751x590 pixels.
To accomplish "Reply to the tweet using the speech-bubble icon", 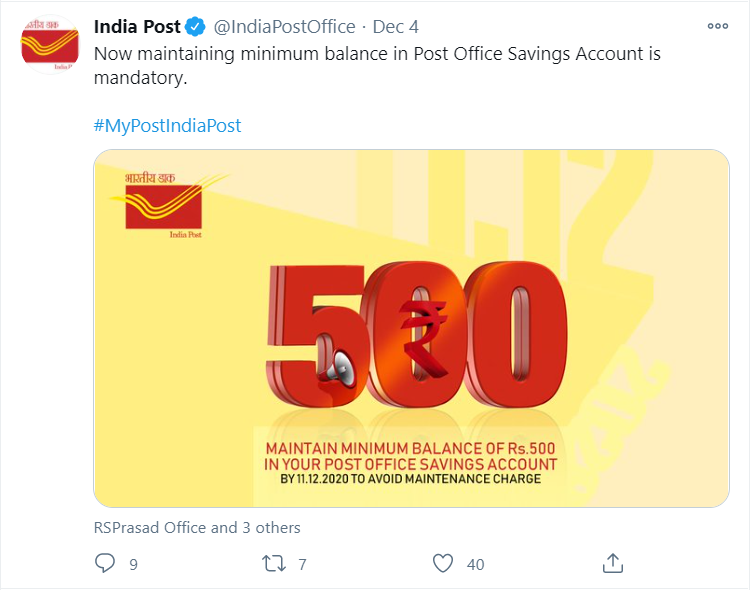I will pyautogui.click(x=105, y=564).
